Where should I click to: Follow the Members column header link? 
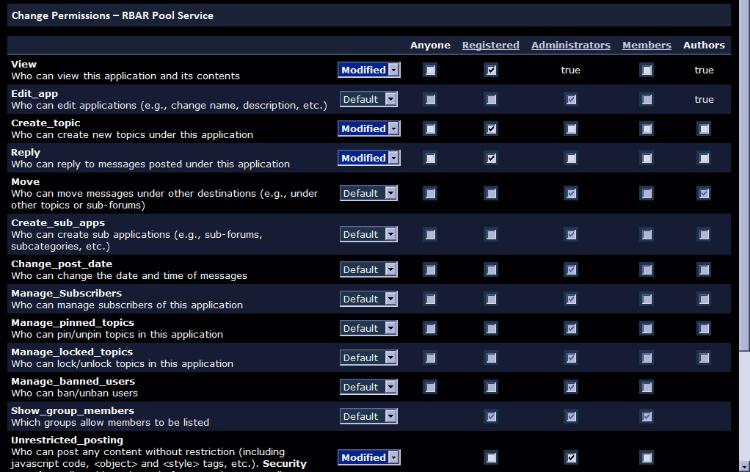[x=646, y=45]
